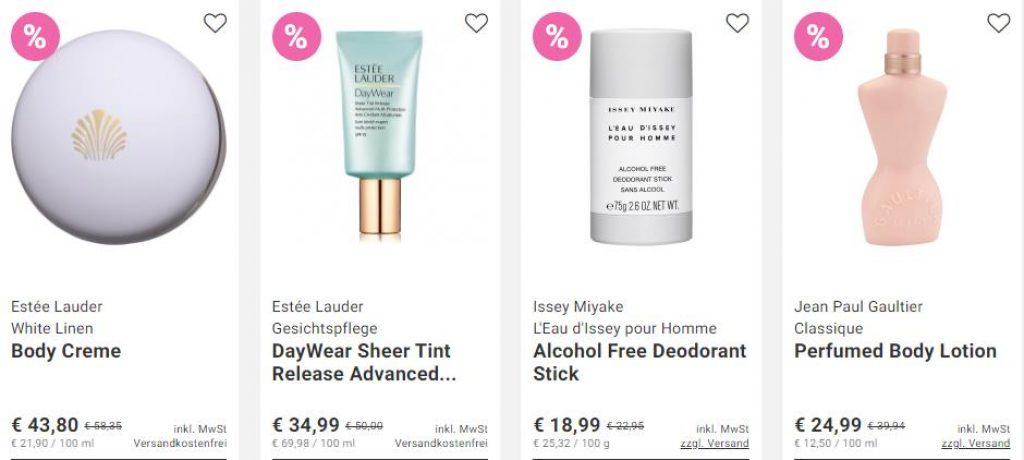The width and height of the screenshot is (1024, 460).
Task: View the pink torso bottle image
Action: pyautogui.click(x=902, y=137)
